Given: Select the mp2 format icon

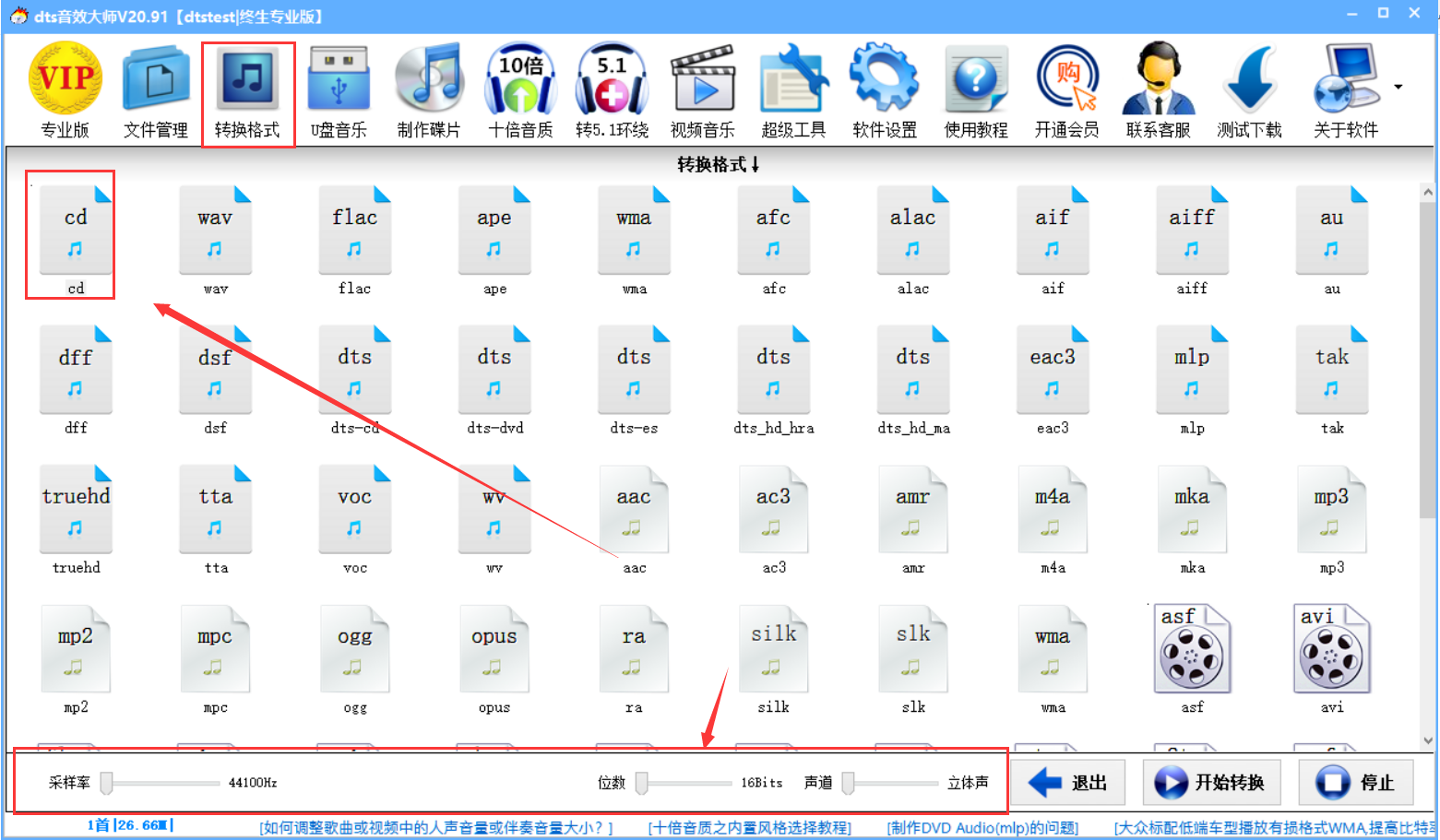Looking at the screenshot, I should [76, 658].
